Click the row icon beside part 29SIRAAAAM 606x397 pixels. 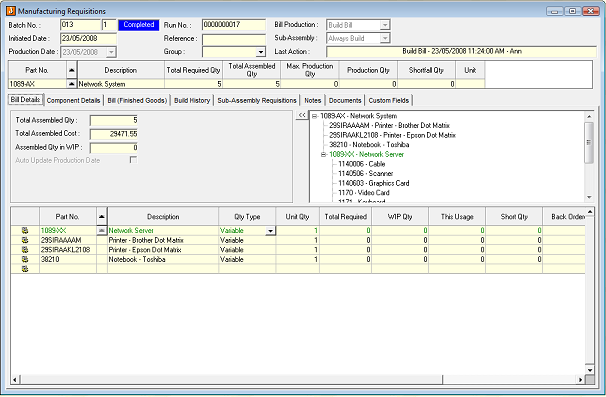[25, 240]
